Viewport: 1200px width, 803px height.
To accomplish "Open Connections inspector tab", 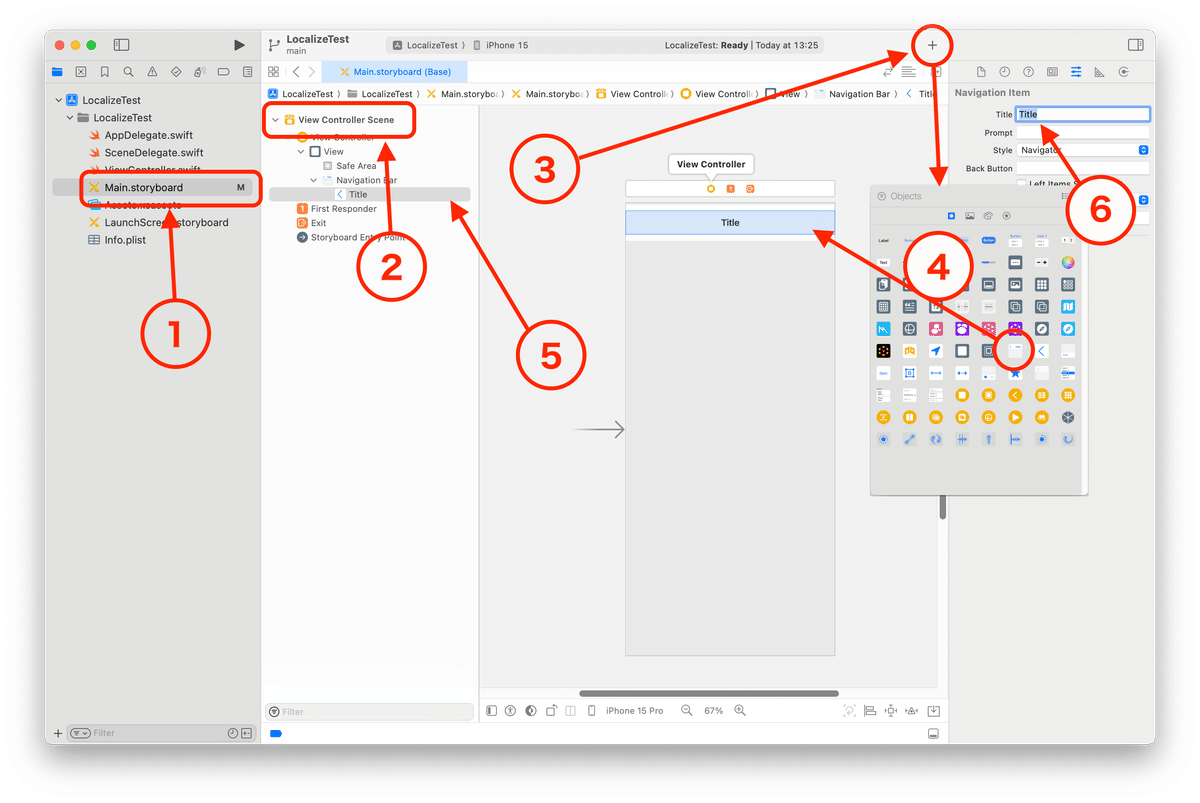I will click(1124, 72).
